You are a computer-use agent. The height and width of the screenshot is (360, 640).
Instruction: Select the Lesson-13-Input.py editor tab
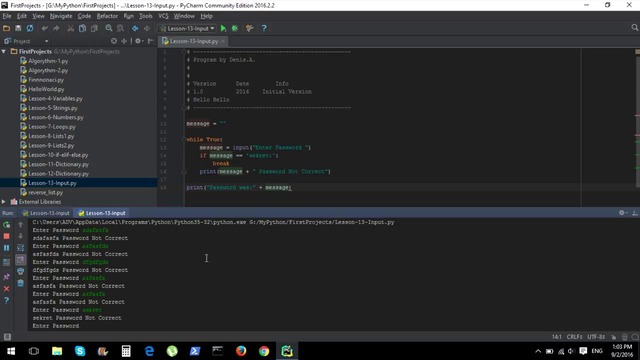click(193, 41)
